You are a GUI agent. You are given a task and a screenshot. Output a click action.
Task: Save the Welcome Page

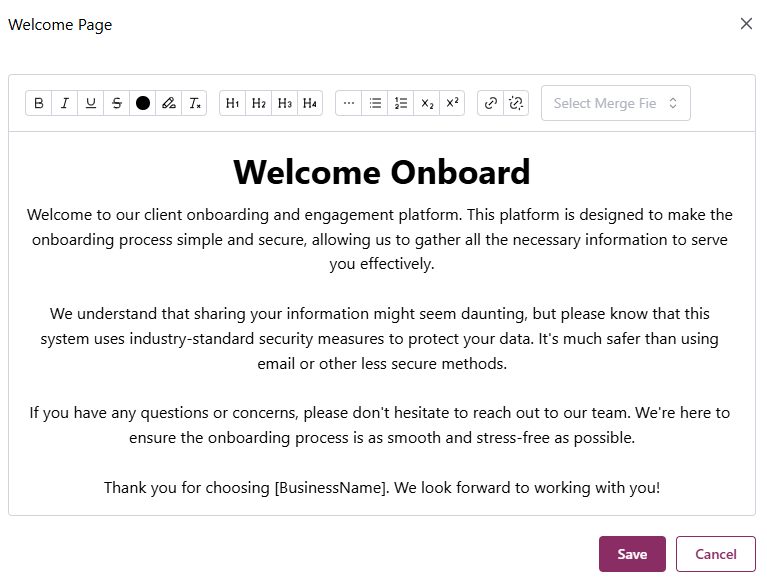pos(632,554)
